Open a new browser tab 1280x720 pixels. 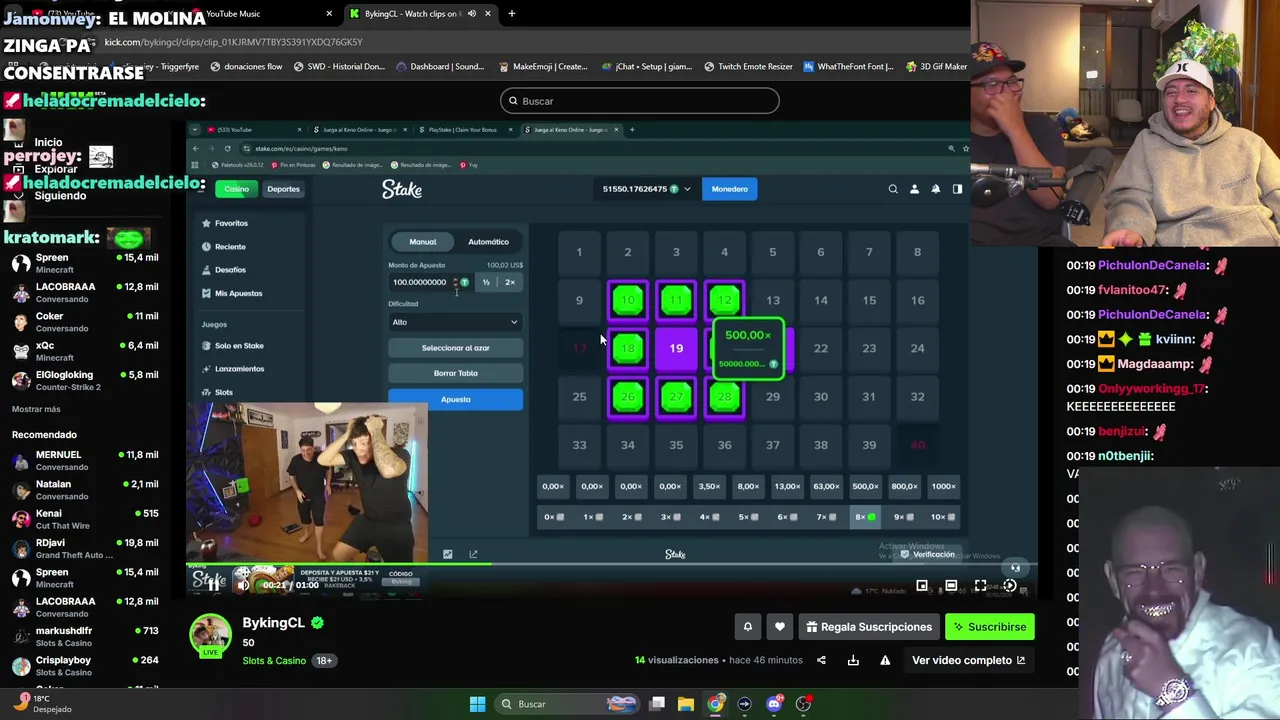511,14
